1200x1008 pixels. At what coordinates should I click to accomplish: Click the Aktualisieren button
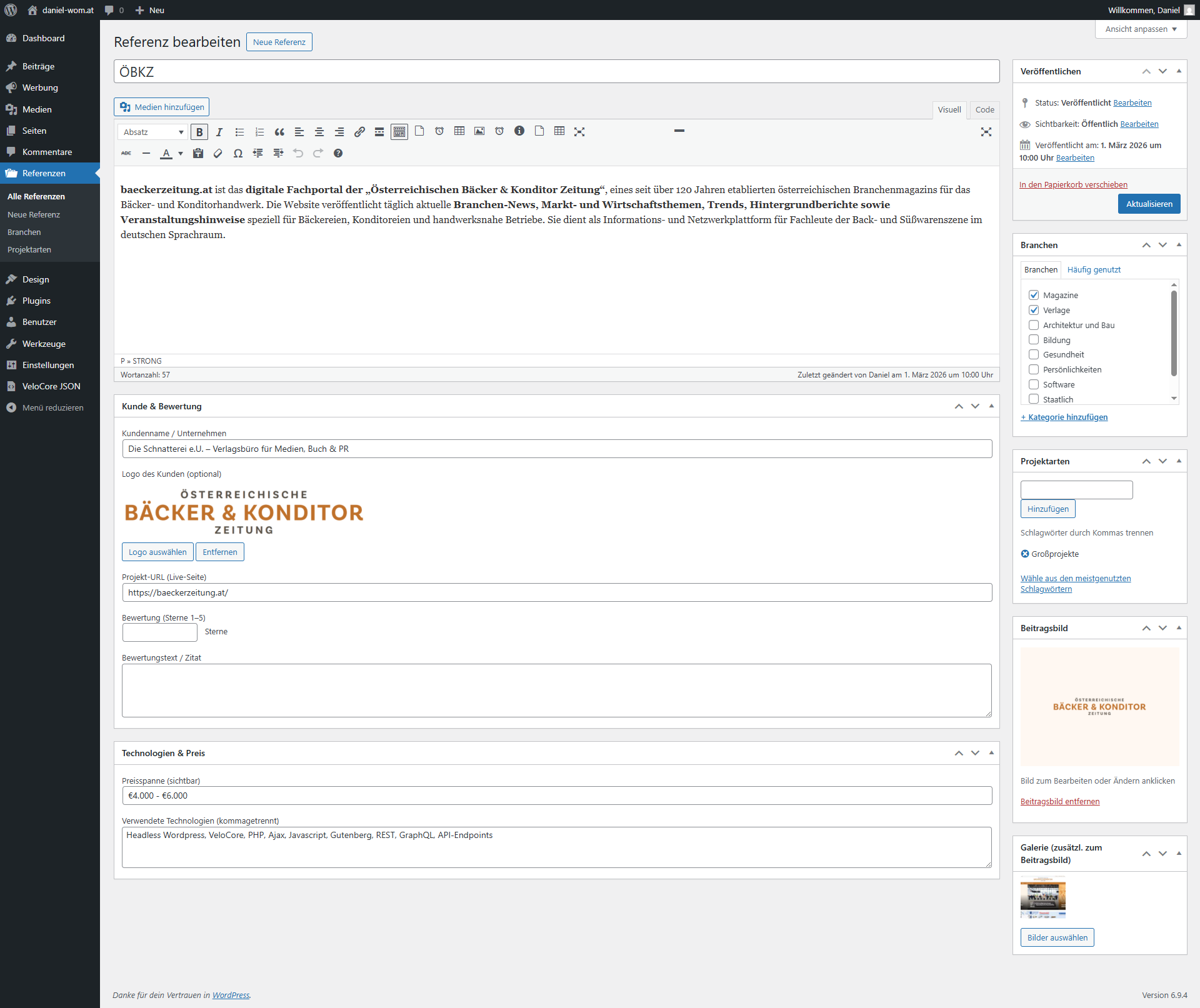pyautogui.click(x=1149, y=204)
